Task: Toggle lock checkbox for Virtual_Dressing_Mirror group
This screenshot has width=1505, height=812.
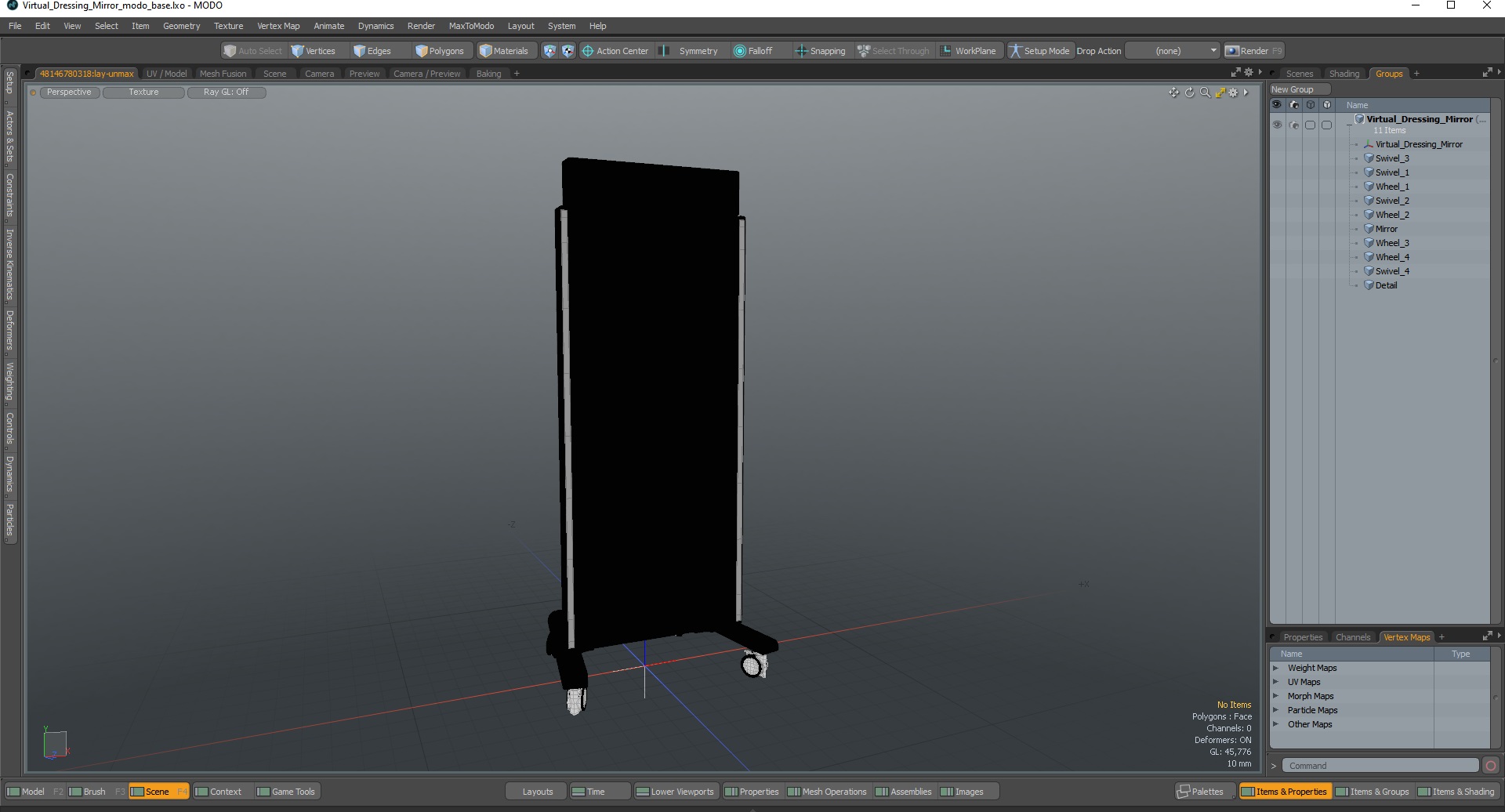Action: coord(1326,125)
